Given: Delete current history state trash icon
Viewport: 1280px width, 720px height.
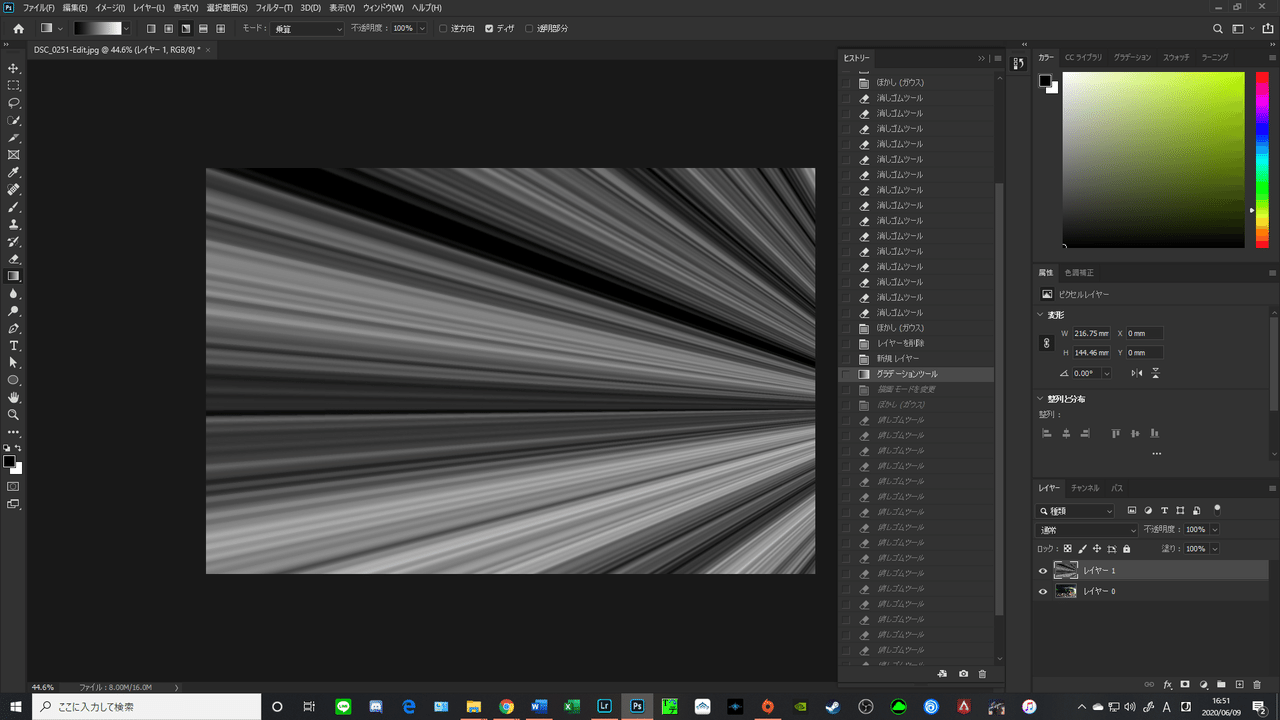Looking at the screenshot, I should click(982, 674).
